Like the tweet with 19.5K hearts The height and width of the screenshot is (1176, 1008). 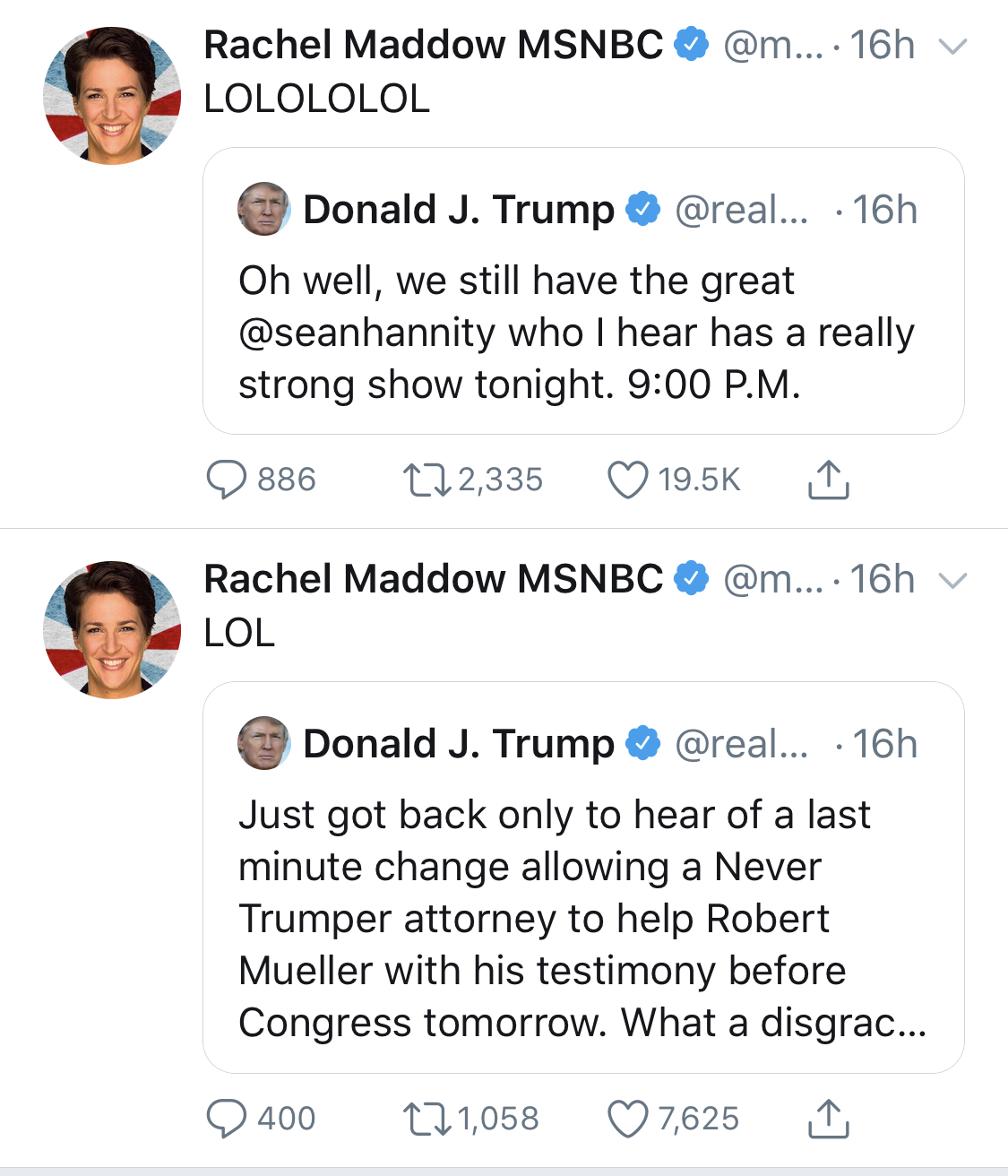pyautogui.click(x=627, y=480)
